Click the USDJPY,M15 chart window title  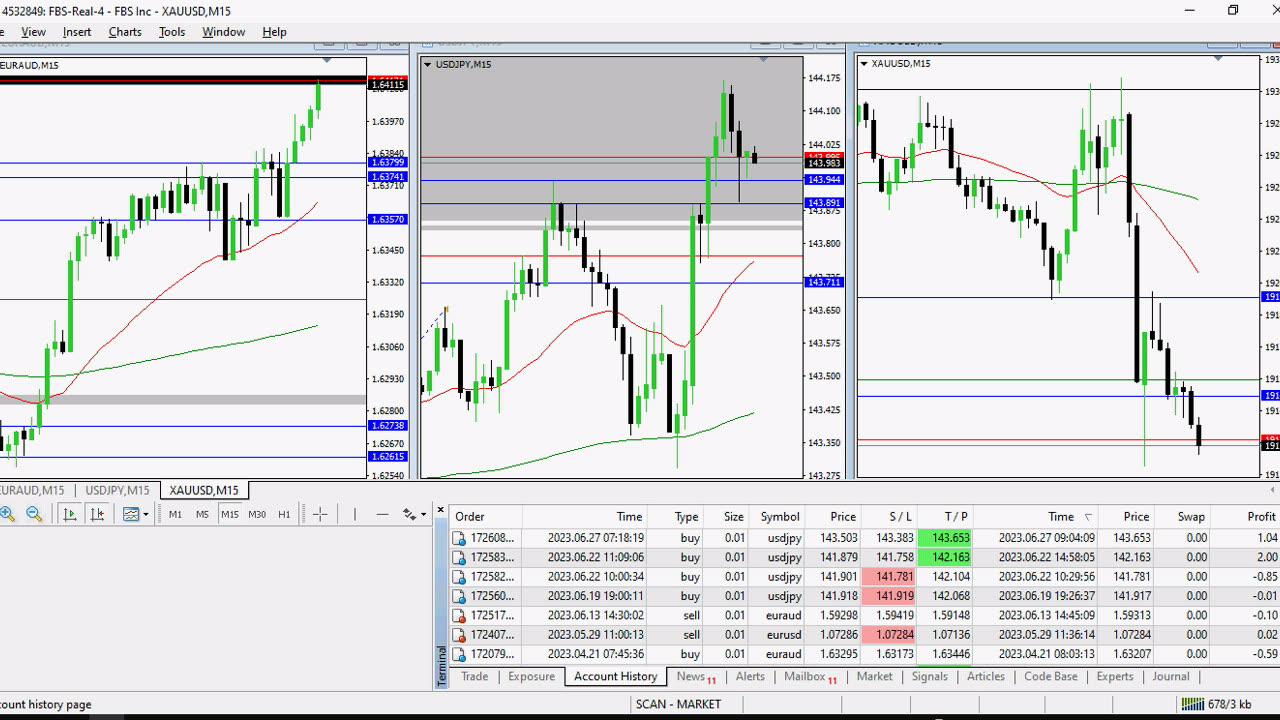click(463, 64)
